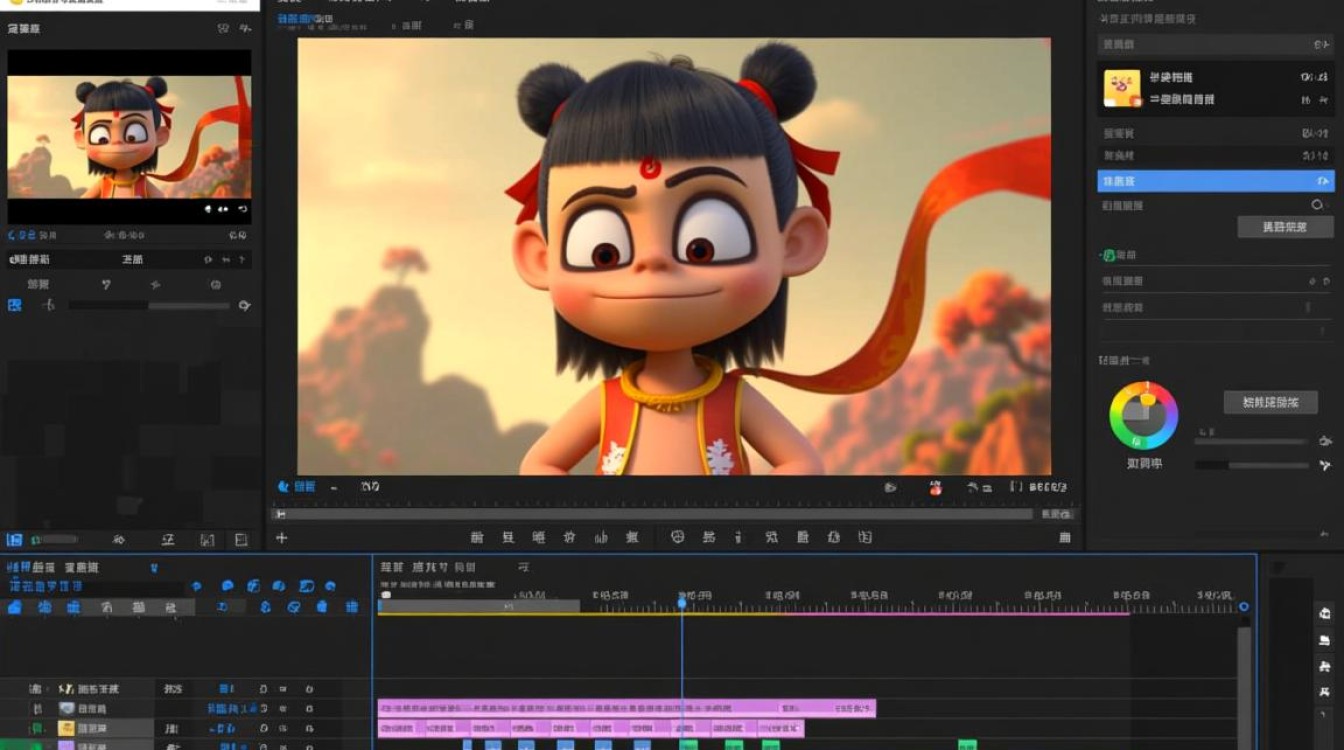1344x750 pixels.
Task: Click the rightmost icon in the left panel's bottom row
Action: point(241,540)
